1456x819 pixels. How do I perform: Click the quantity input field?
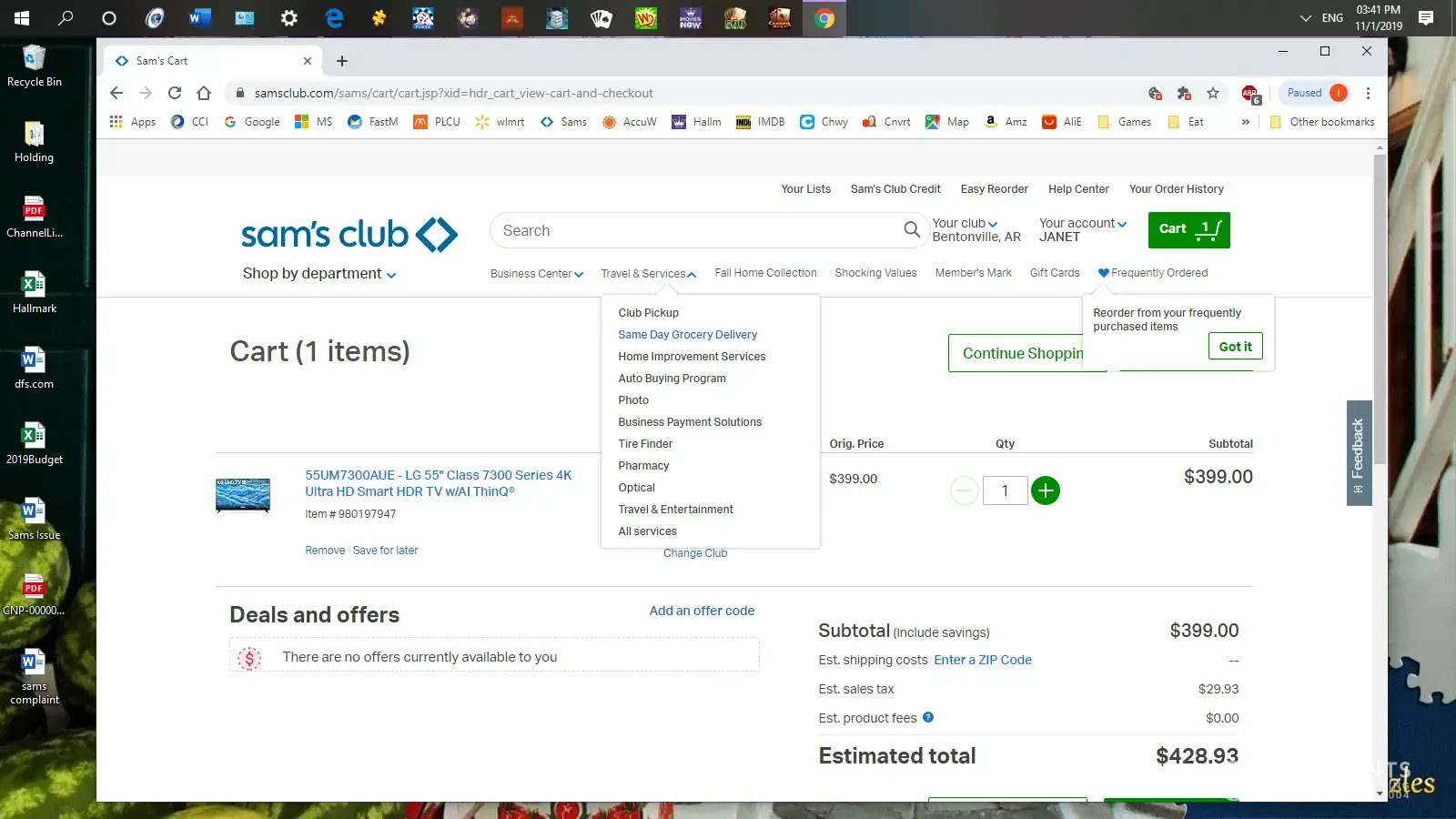click(x=1005, y=491)
